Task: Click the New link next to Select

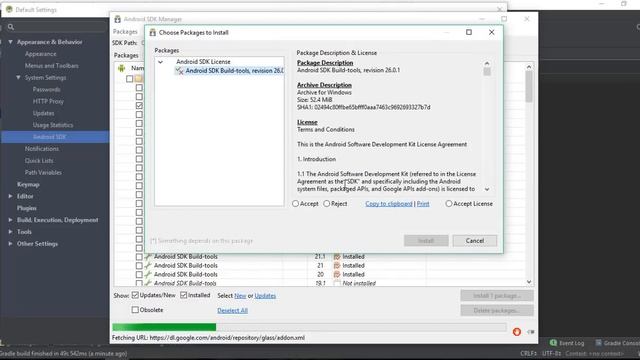Action: tap(240, 296)
